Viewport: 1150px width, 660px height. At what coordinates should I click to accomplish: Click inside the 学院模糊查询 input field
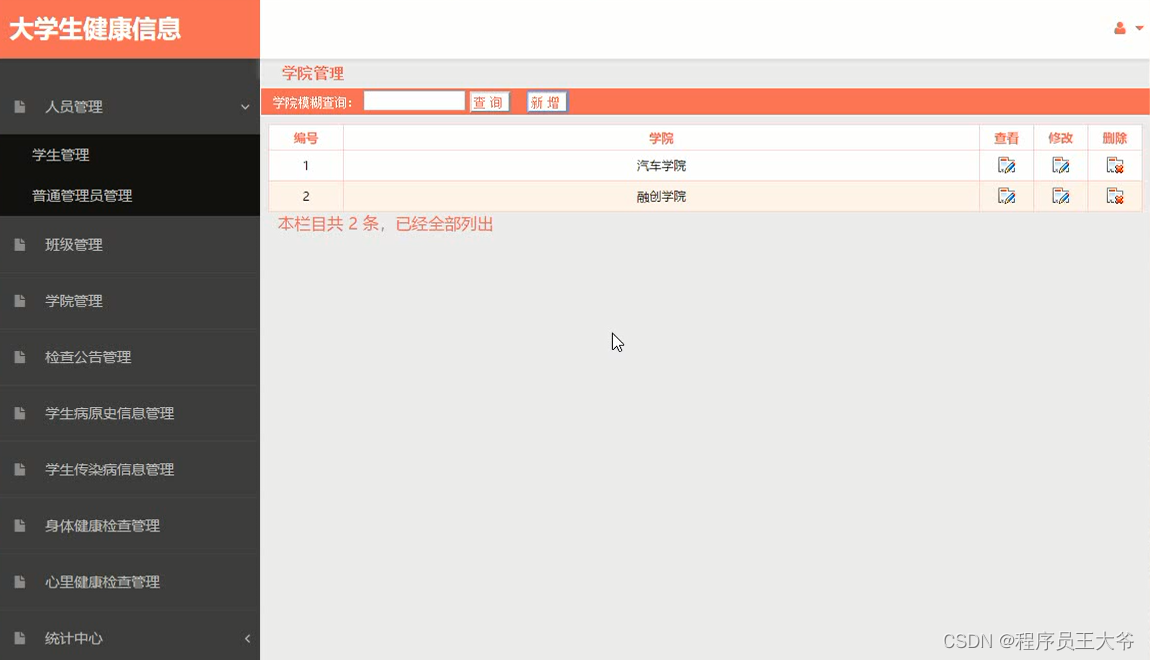tap(413, 100)
